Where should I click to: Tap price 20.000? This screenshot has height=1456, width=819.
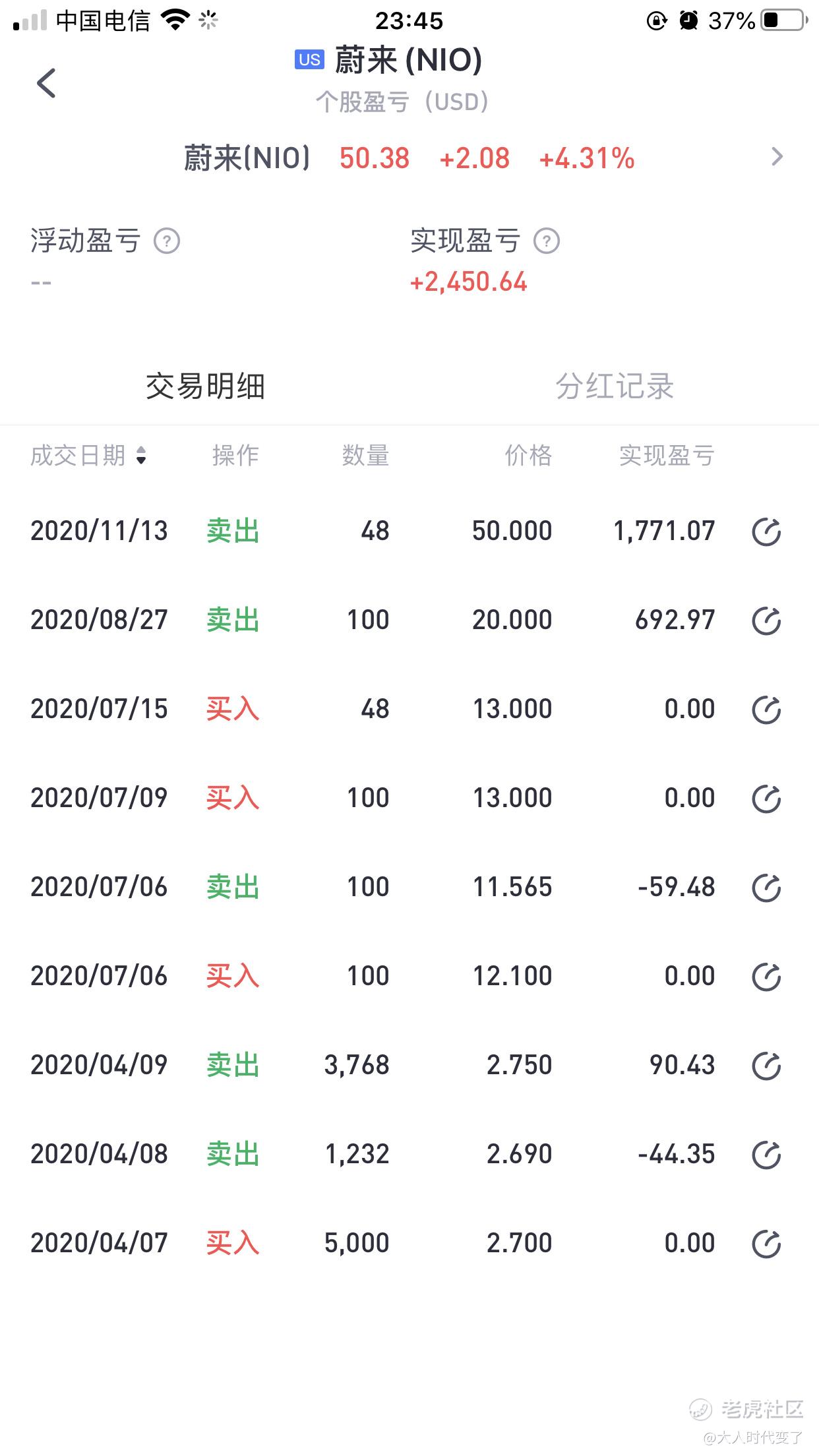[x=512, y=620]
